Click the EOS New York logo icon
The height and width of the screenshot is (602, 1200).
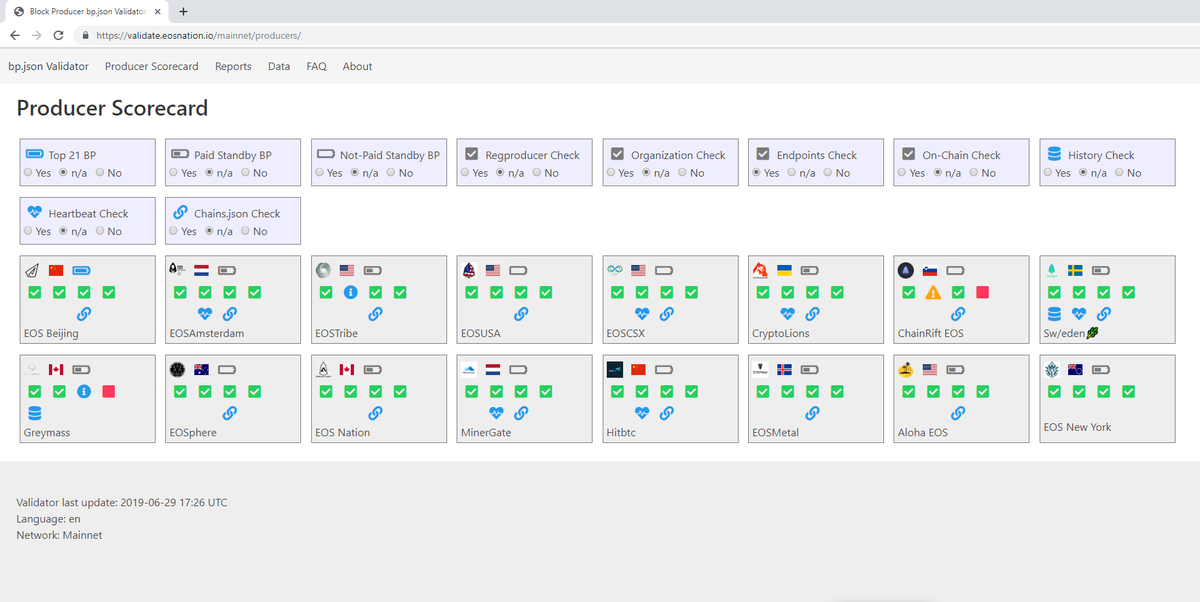pyautogui.click(x=1054, y=368)
